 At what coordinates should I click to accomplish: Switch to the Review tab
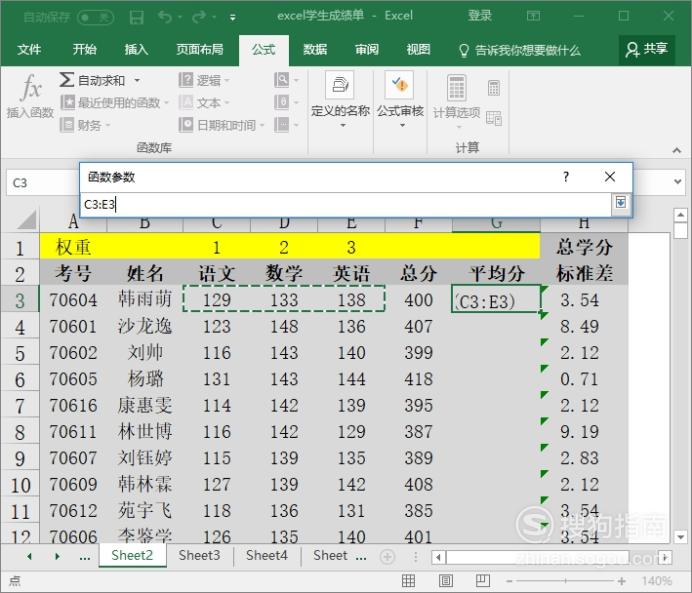pos(367,49)
